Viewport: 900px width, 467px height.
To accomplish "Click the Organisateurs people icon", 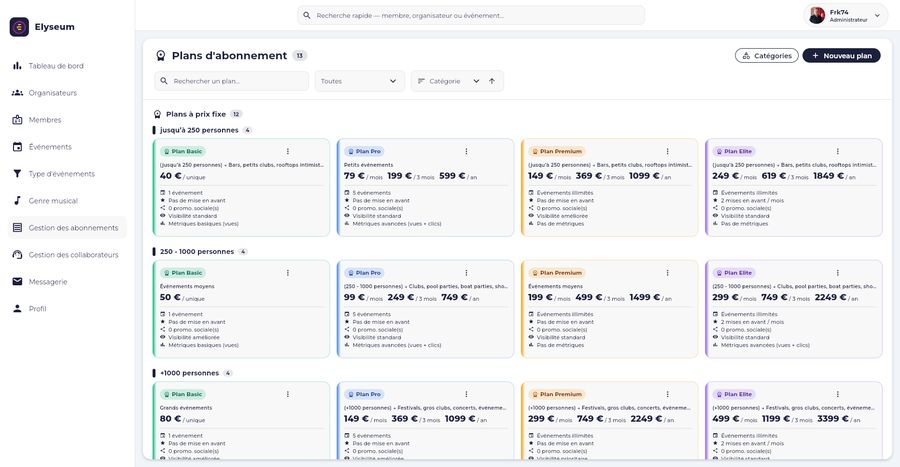I will (x=17, y=93).
